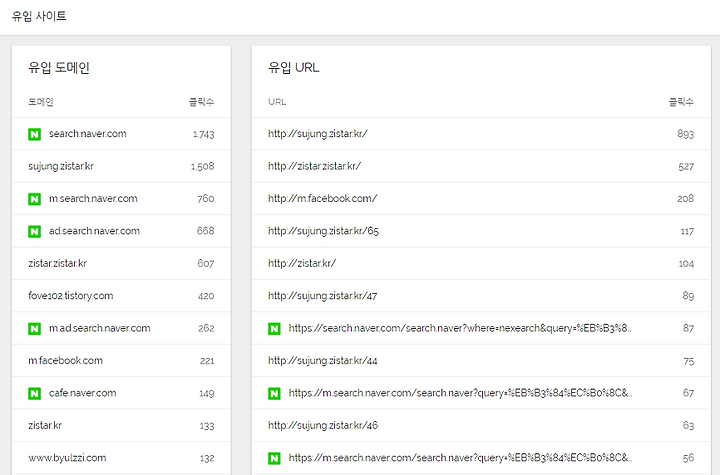Click the 89 click count value
The image size is (720, 475).
click(688, 296)
